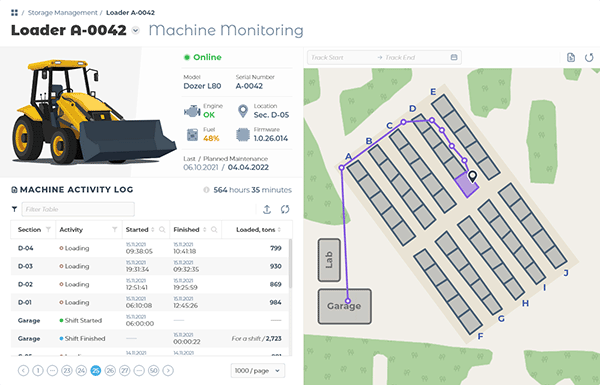Go to previous page arrow
The image size is (600, 385).
click(x=23, y=370)
